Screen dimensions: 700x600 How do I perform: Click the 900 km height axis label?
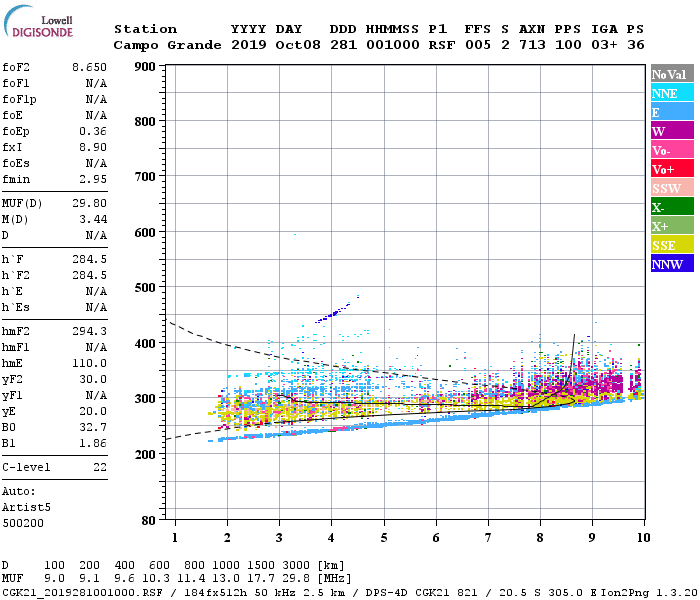tap(145, 67)
